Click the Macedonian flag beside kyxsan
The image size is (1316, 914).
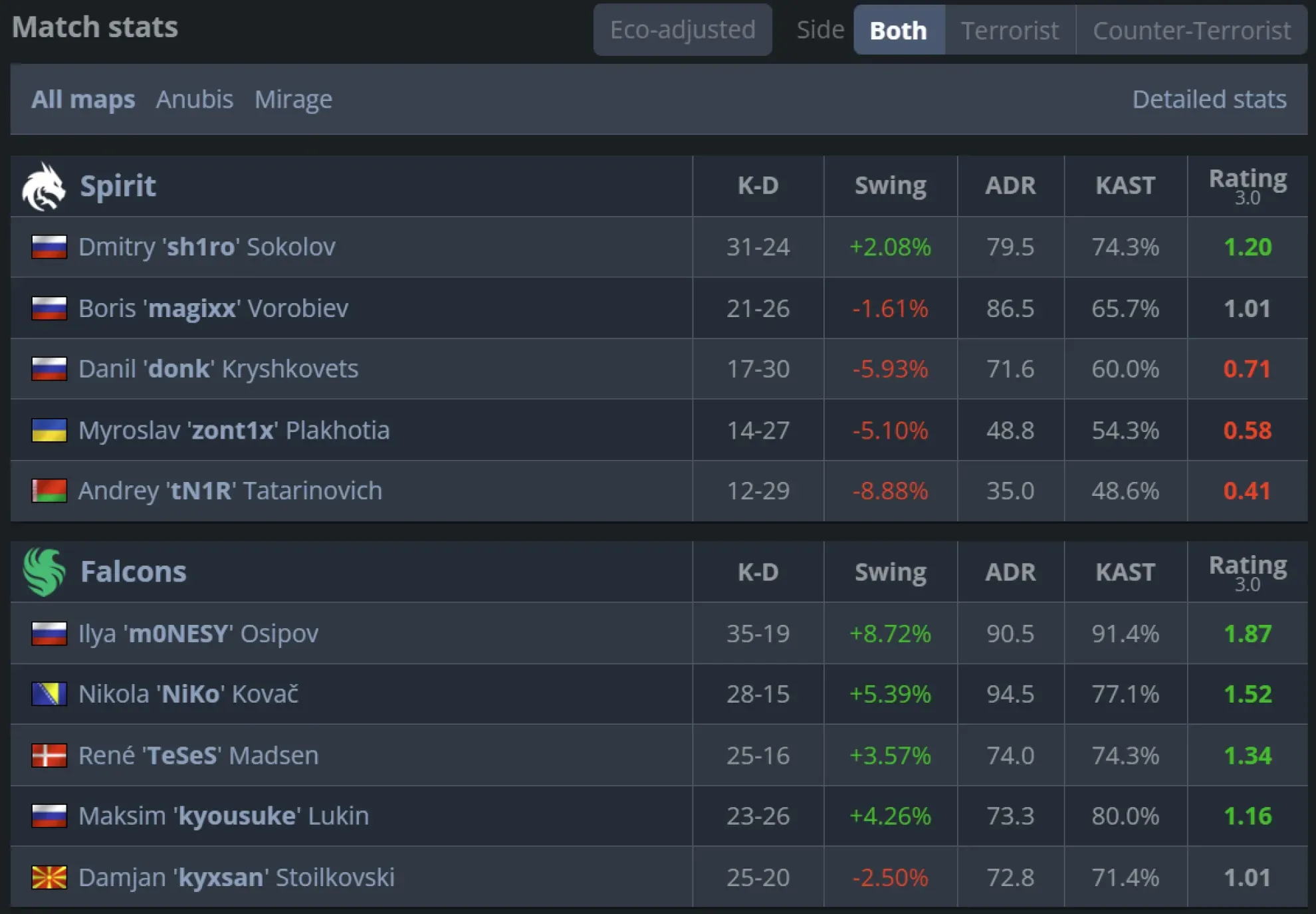point(49,877)
